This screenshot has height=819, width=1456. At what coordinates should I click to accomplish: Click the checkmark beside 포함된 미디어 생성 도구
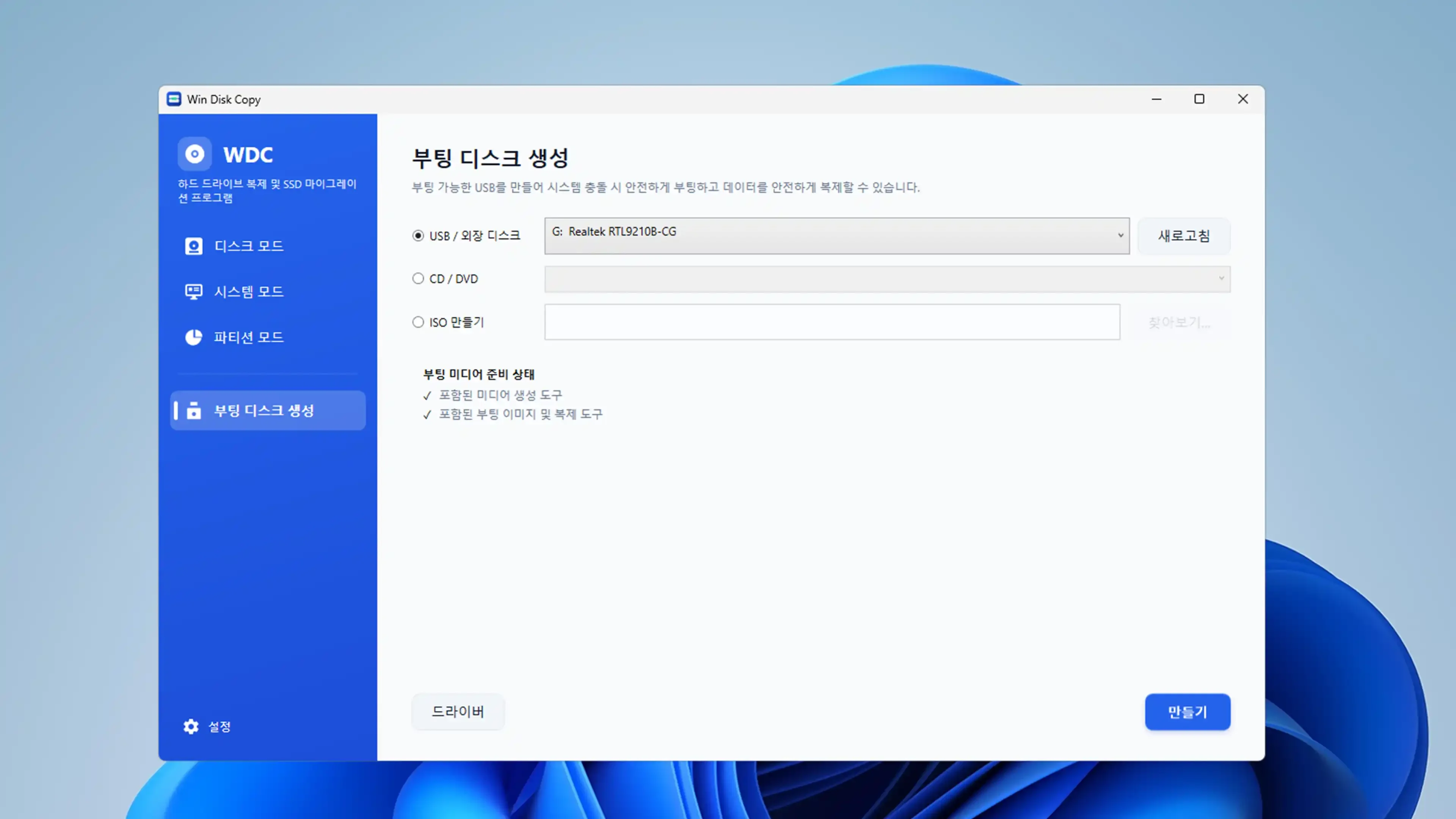pos(427,395)
